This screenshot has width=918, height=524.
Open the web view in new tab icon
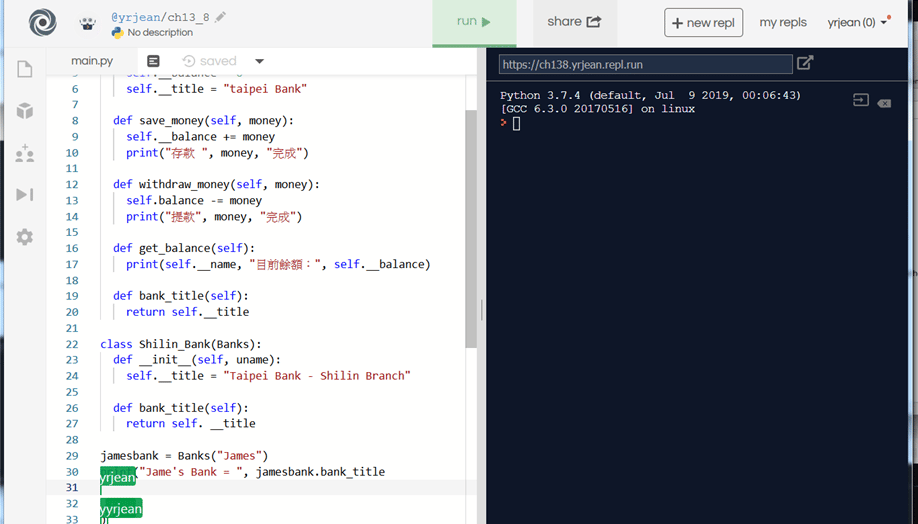[x=805, y=63]
